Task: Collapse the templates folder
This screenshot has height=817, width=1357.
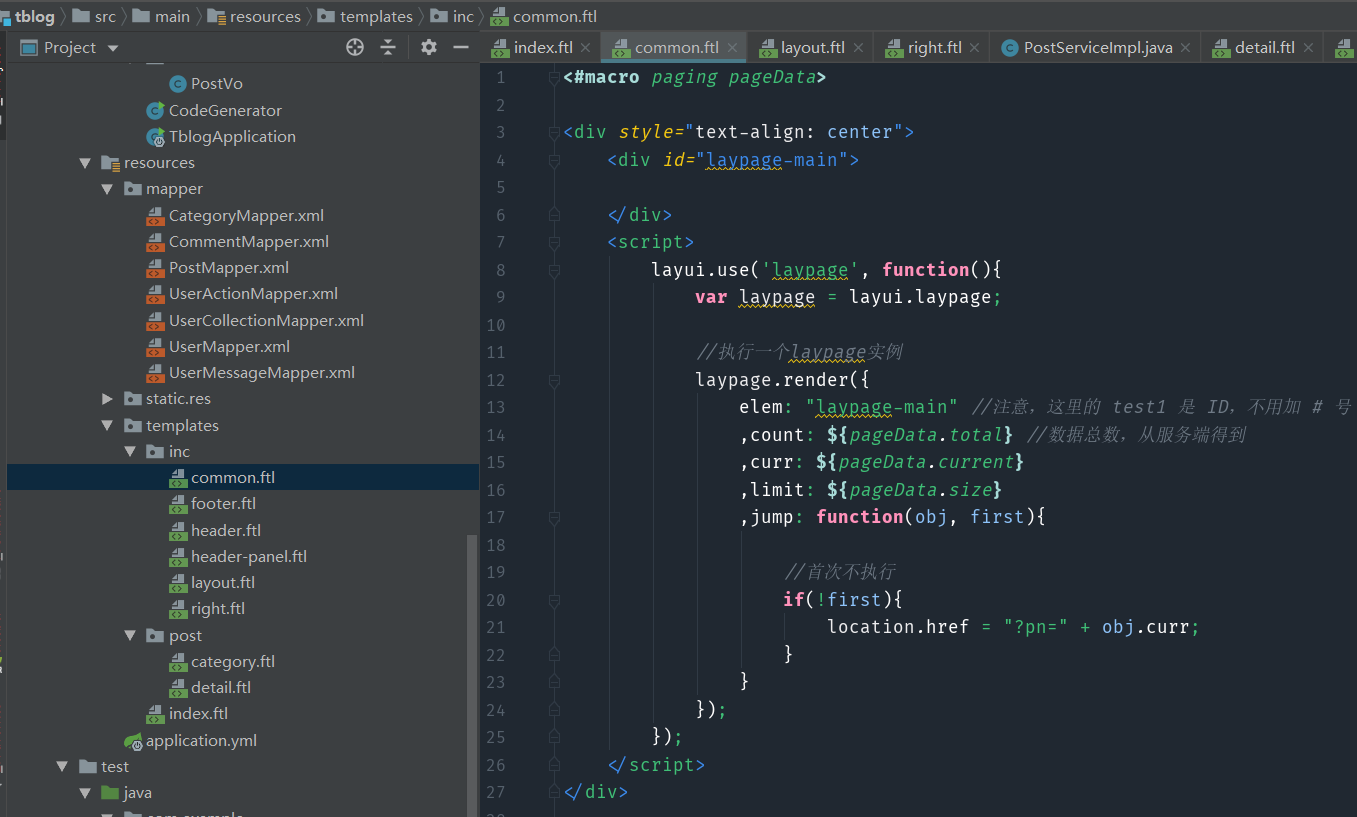Action: pos(107,425)
